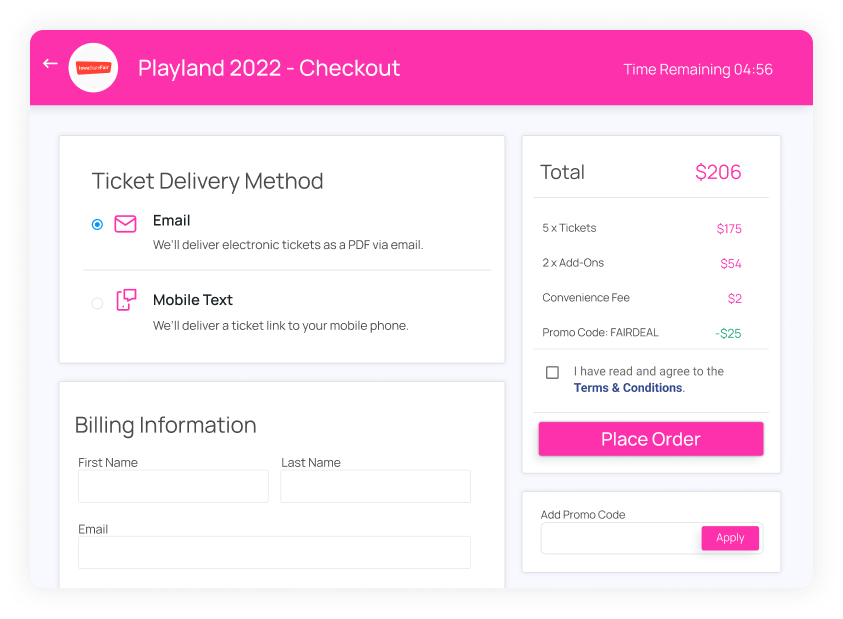
Task: Click the mobile phone text icon
Action: 126,300
